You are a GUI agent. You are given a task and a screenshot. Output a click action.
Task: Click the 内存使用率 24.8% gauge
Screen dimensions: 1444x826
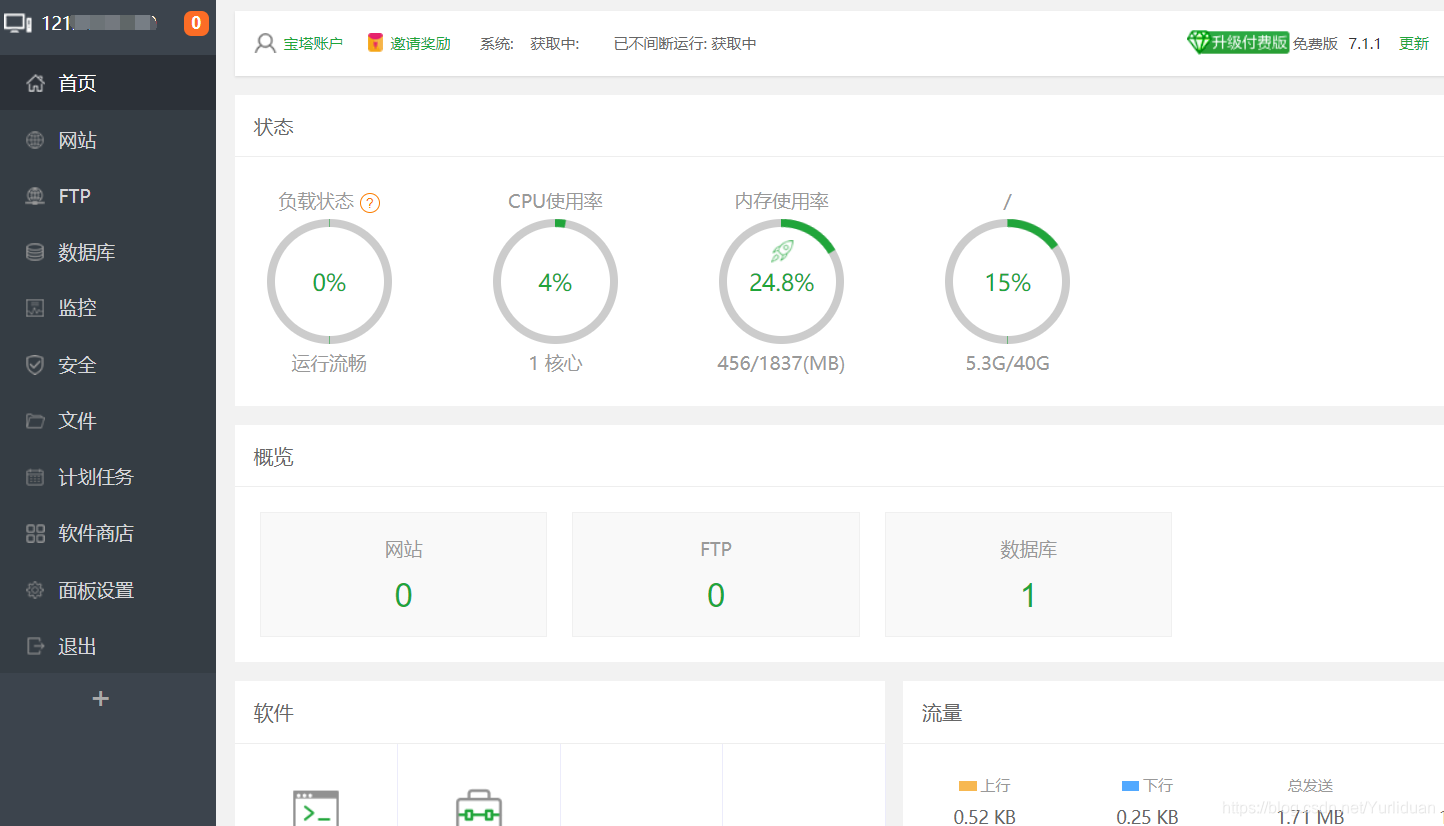pos(781,282)
